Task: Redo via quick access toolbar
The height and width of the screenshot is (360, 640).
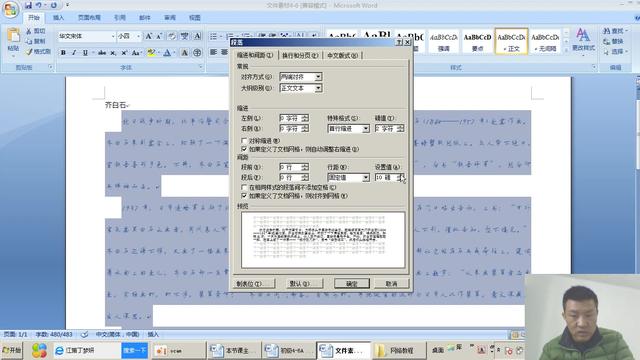Action: click(x=53, y=5)
